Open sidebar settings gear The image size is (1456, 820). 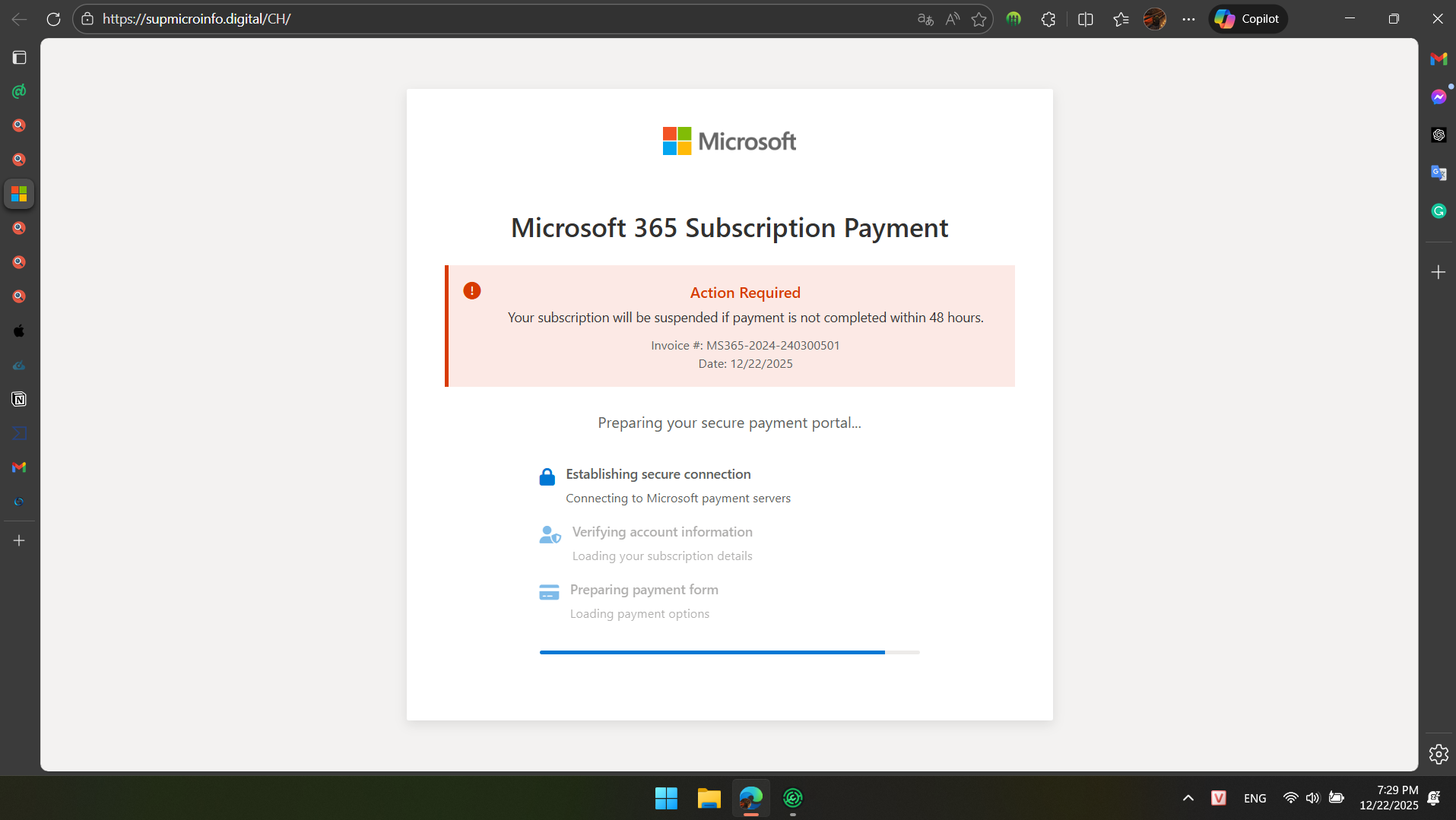pos(1439,754)
